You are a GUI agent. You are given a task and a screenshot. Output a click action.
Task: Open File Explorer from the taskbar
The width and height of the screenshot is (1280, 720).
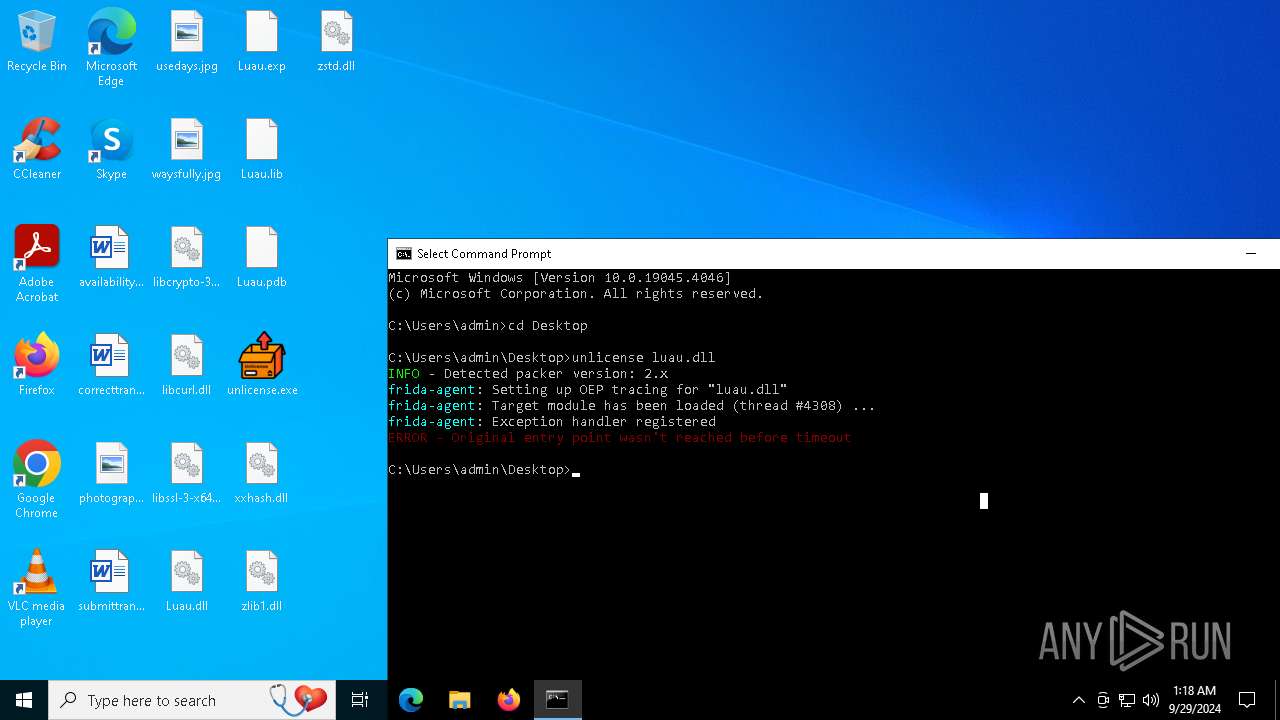coord(460,700)
